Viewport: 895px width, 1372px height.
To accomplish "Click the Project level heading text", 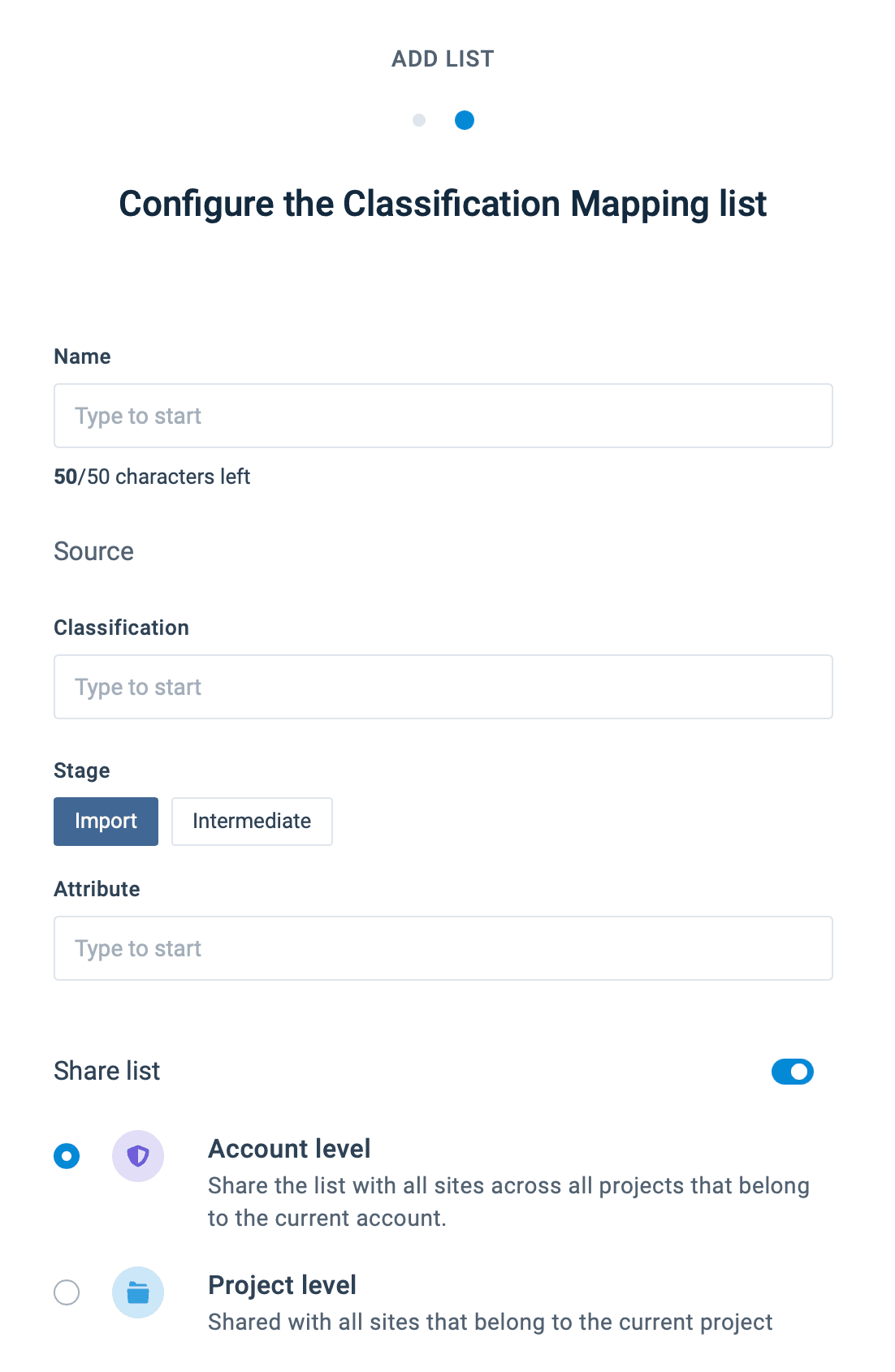I will pyautogui.click(x=282, y=1285).
